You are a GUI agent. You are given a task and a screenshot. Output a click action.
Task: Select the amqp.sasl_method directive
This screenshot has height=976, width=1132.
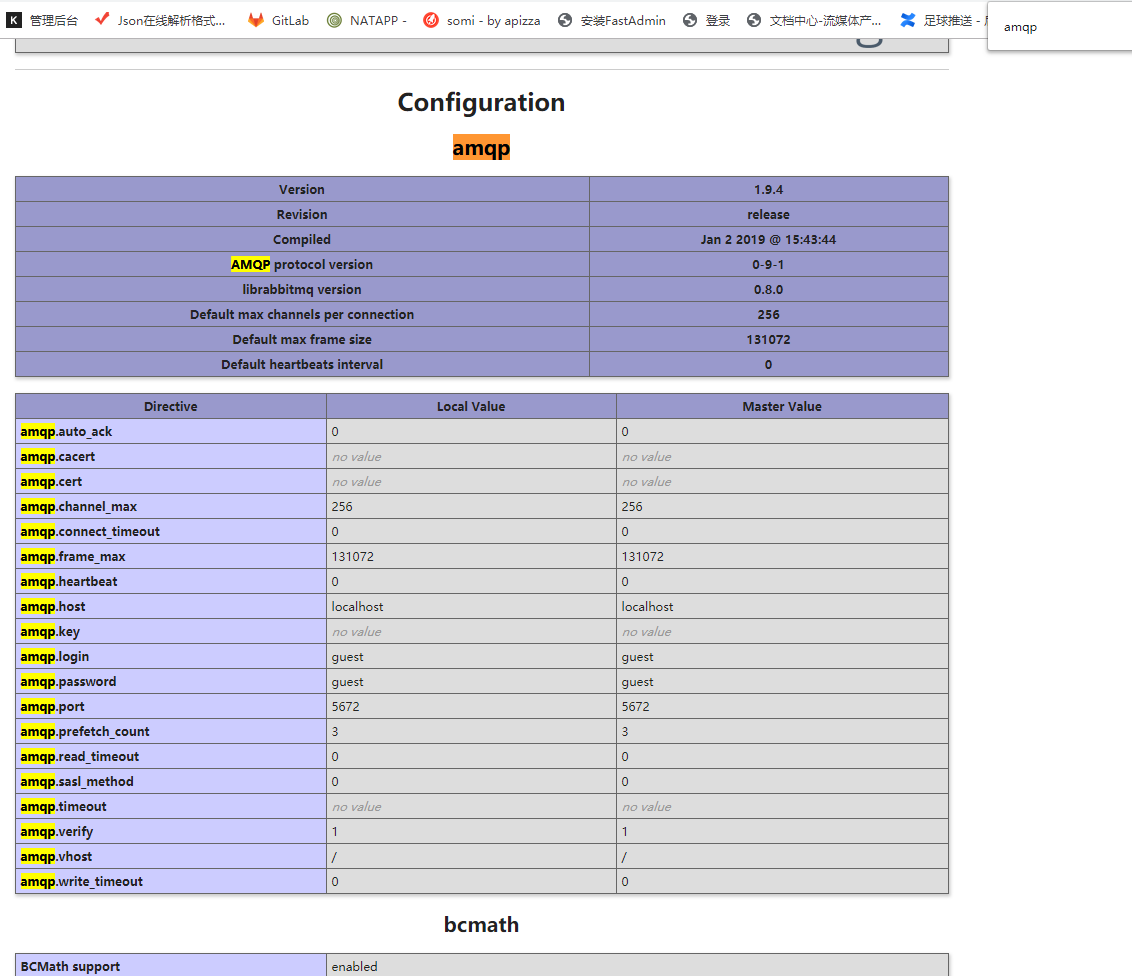coord(77,781)
